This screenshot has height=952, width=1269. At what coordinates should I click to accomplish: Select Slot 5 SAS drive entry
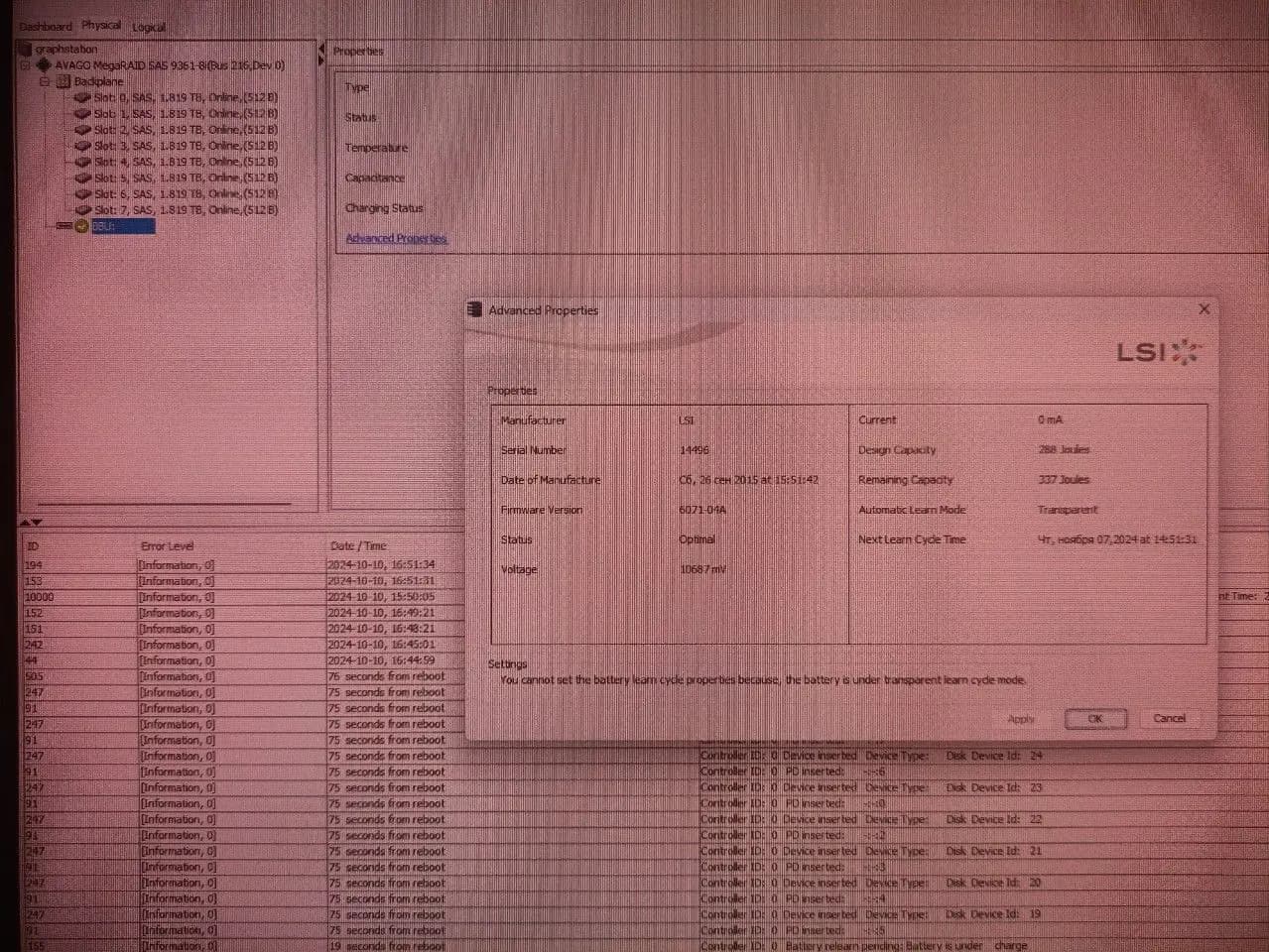(x=186, y=178)
